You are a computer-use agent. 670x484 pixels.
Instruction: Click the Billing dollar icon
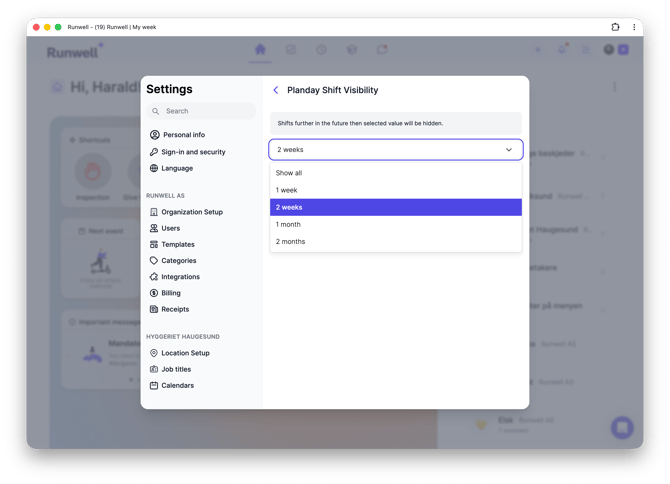click(x=154, y=293)
